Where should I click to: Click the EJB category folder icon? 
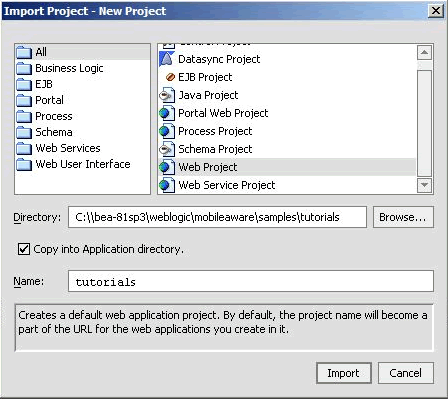24,84
